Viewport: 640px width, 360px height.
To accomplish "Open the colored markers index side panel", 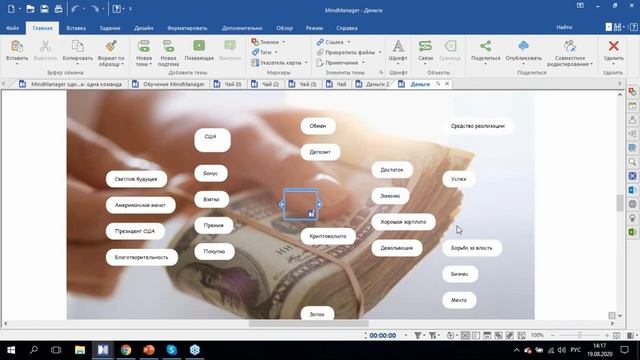I will (632, 91).
